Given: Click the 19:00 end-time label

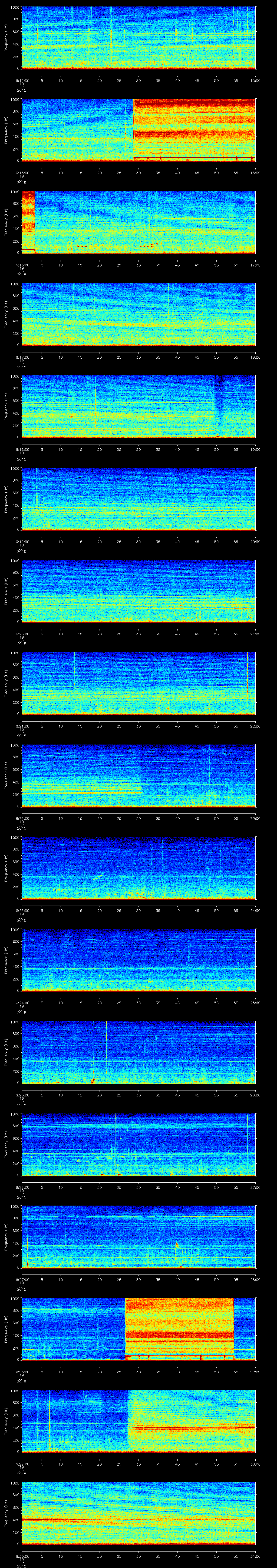Looking at the screenshot, I should tap(256, 449).
